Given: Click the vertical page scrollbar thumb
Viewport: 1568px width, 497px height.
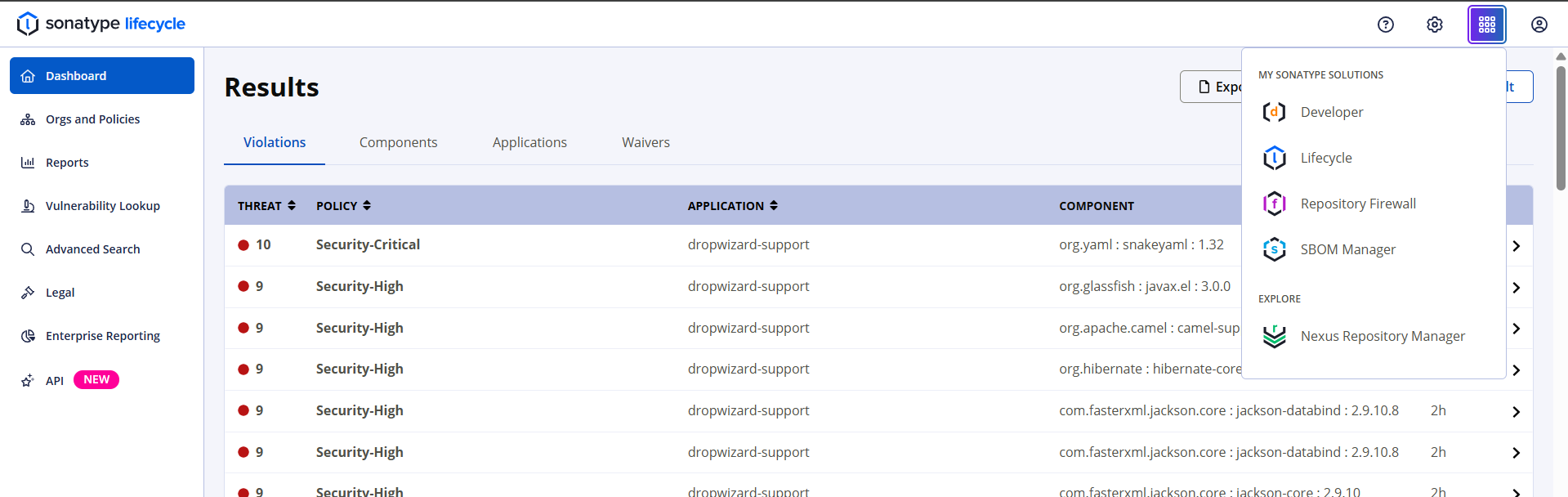Looking at the screenshot, I should click(1561, 127).
